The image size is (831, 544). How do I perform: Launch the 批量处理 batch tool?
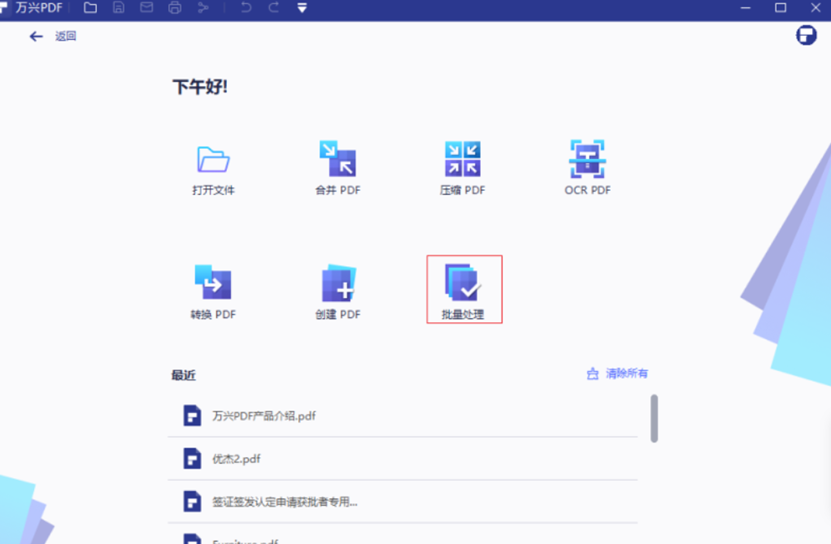(464, 289)
